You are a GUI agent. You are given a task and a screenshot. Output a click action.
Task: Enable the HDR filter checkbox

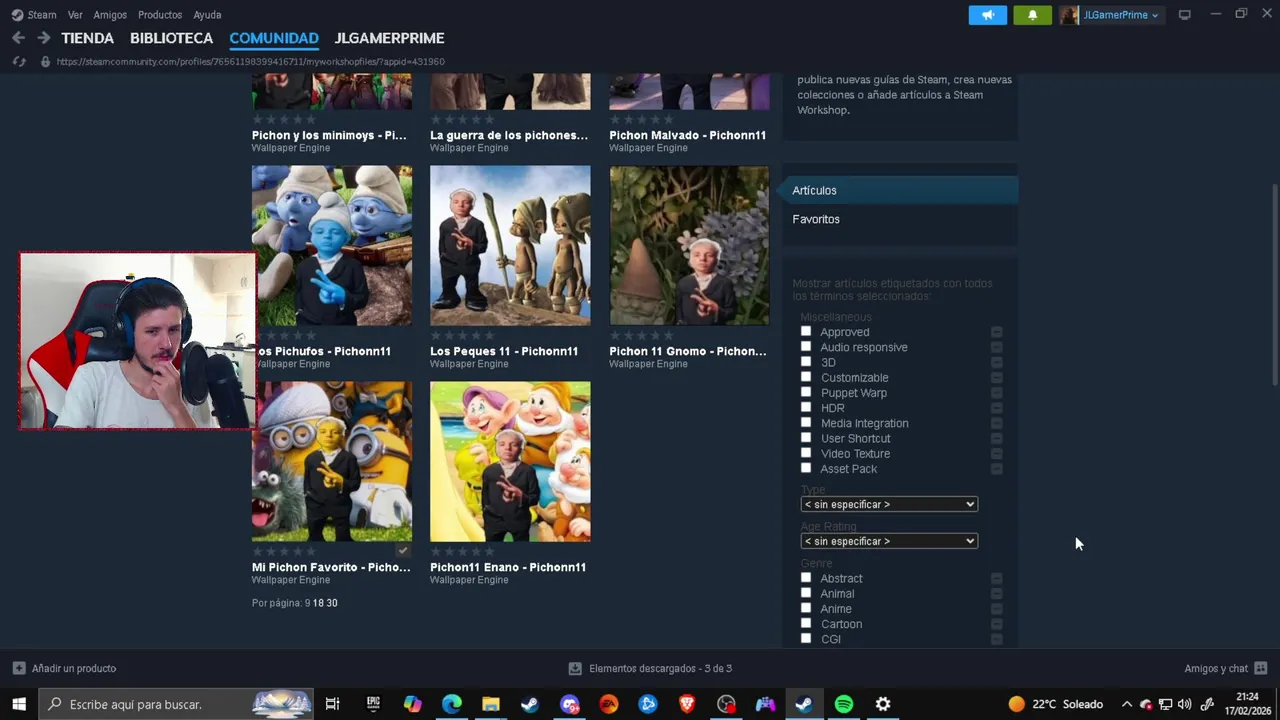tap(806, 407)
